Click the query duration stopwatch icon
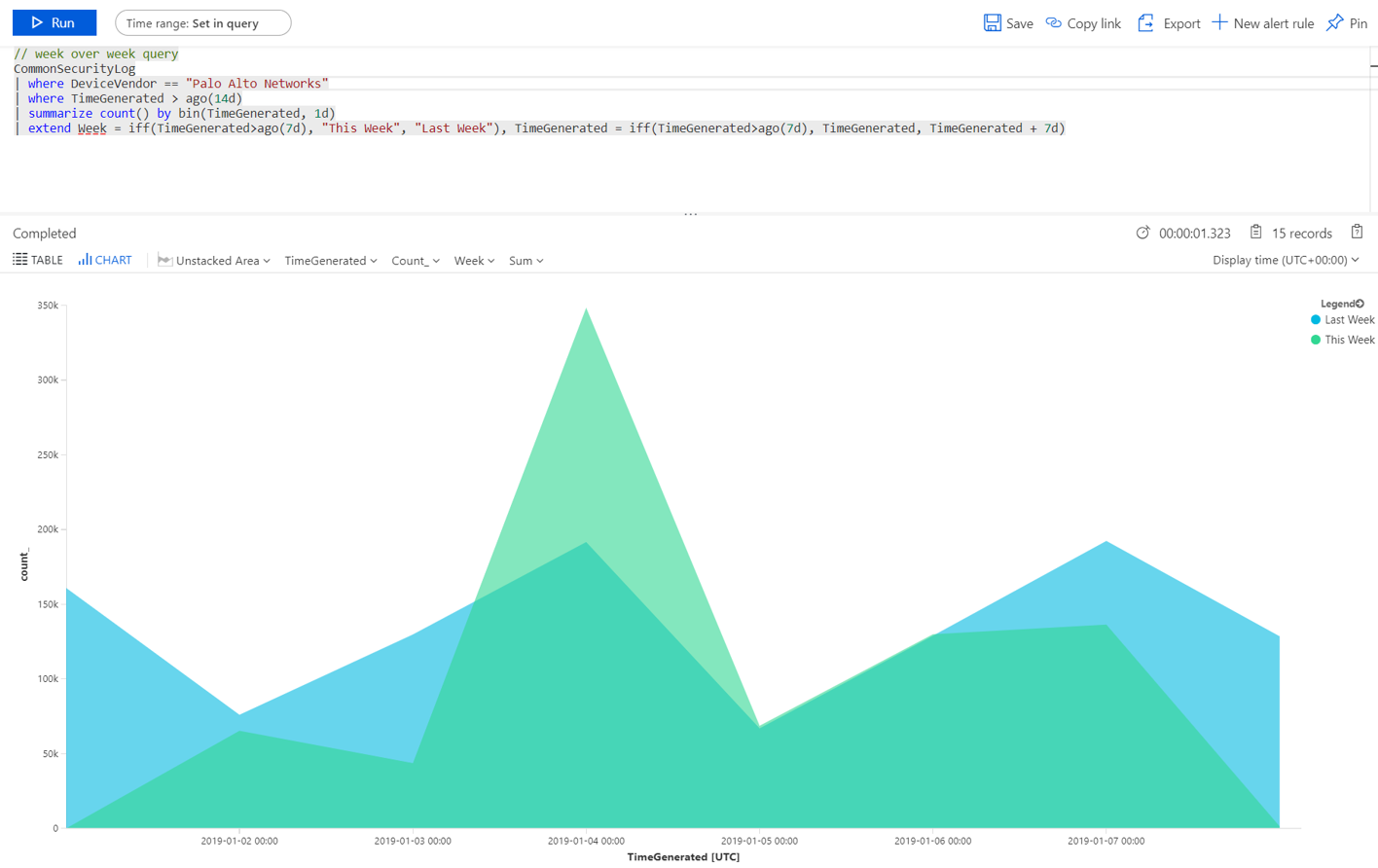Image resolution: width=1378 pixels, height=868 pixels. (x=1143, y=233)
